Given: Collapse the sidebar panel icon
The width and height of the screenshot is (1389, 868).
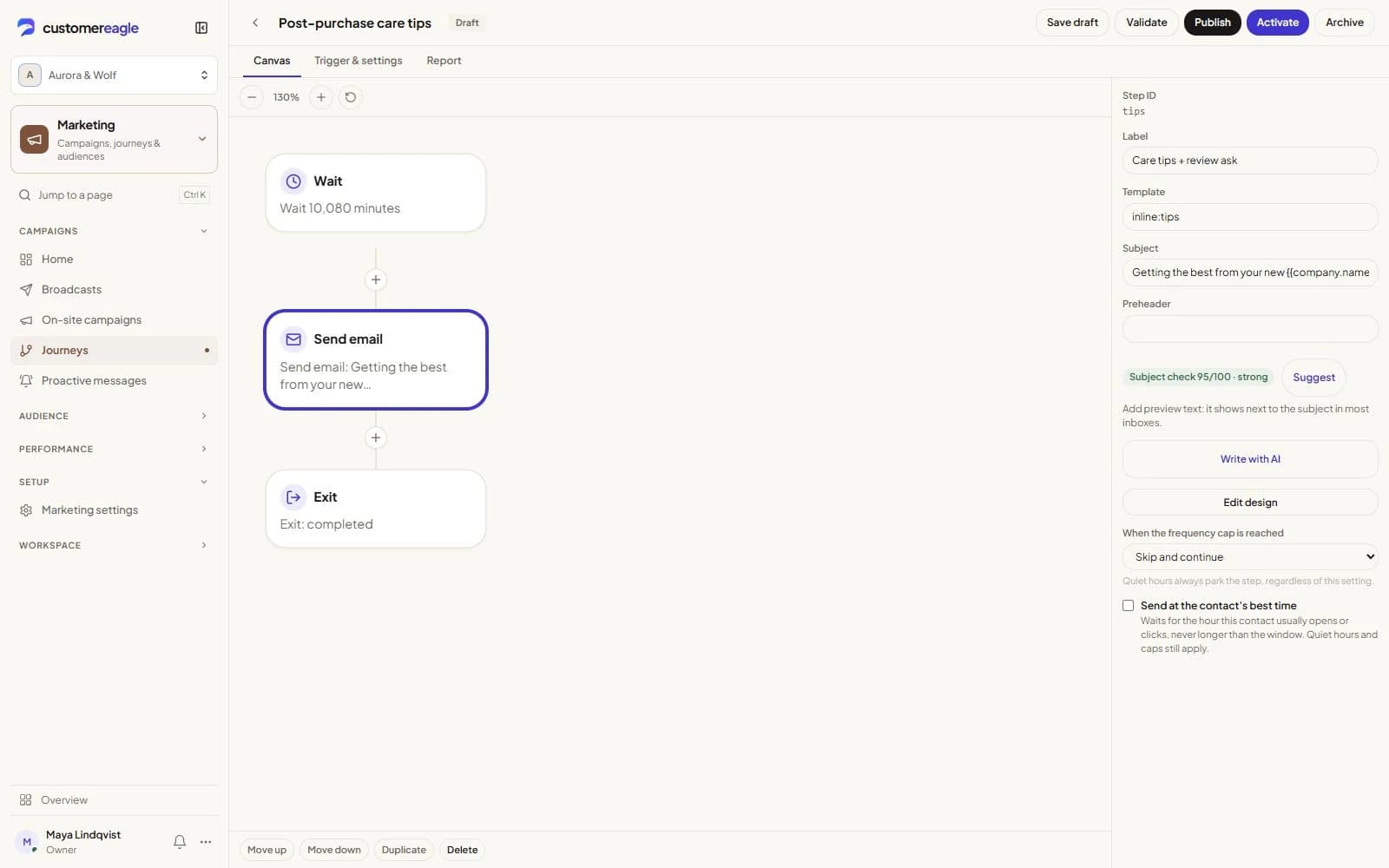Looking at the screenshot, I should pos(201,28).
